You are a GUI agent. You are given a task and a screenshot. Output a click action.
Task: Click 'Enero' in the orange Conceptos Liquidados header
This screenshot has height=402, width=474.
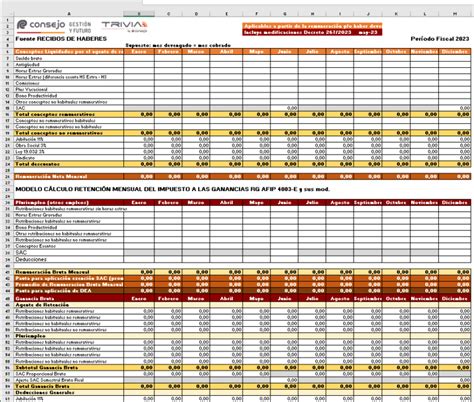(x=139, y=52)
